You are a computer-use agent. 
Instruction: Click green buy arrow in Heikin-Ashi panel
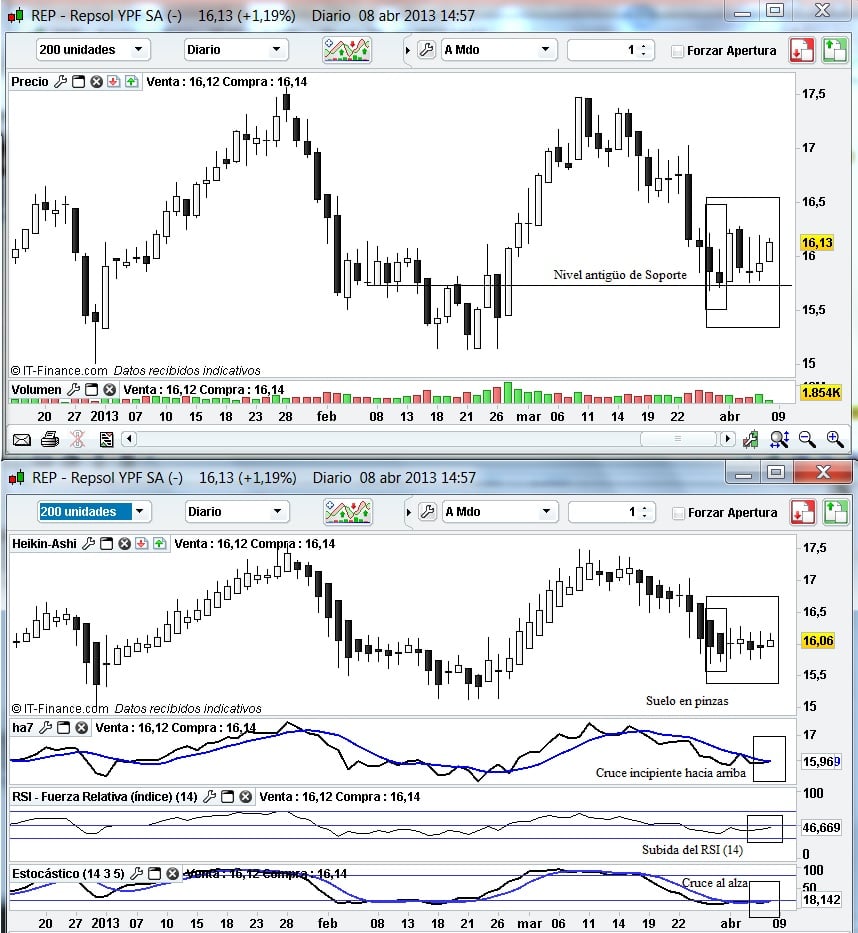pyautogui.click(x=159, y=543)
